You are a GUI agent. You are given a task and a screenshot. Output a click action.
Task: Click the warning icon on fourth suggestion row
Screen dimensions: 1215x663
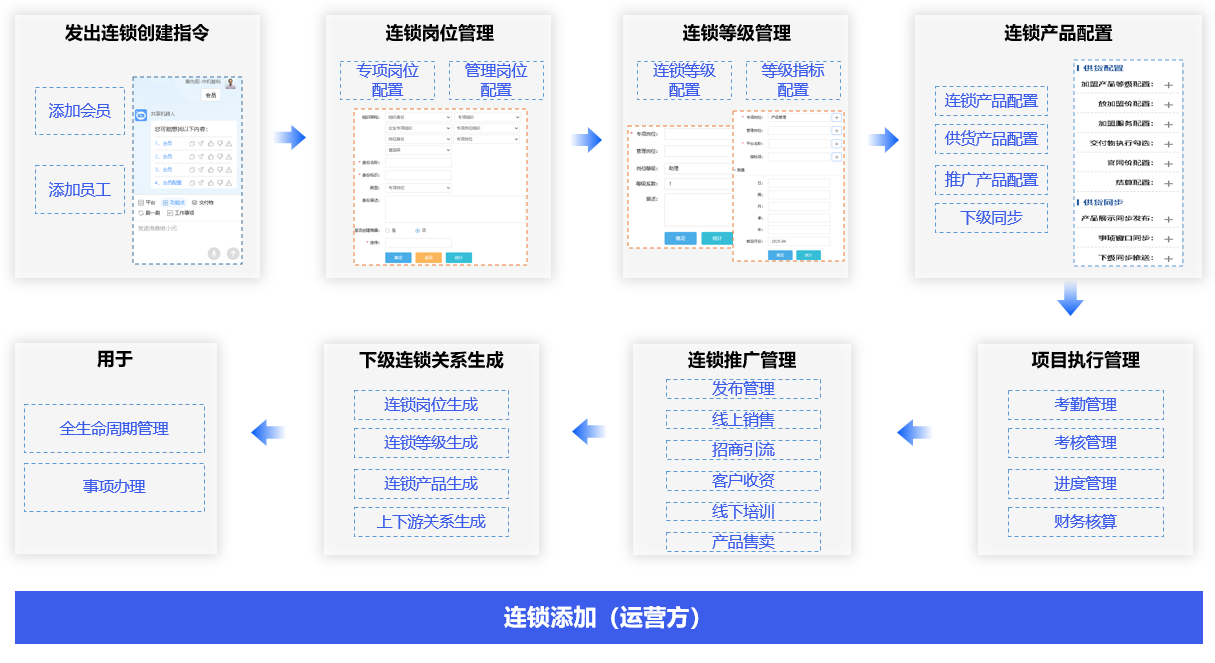click(229, 182)
